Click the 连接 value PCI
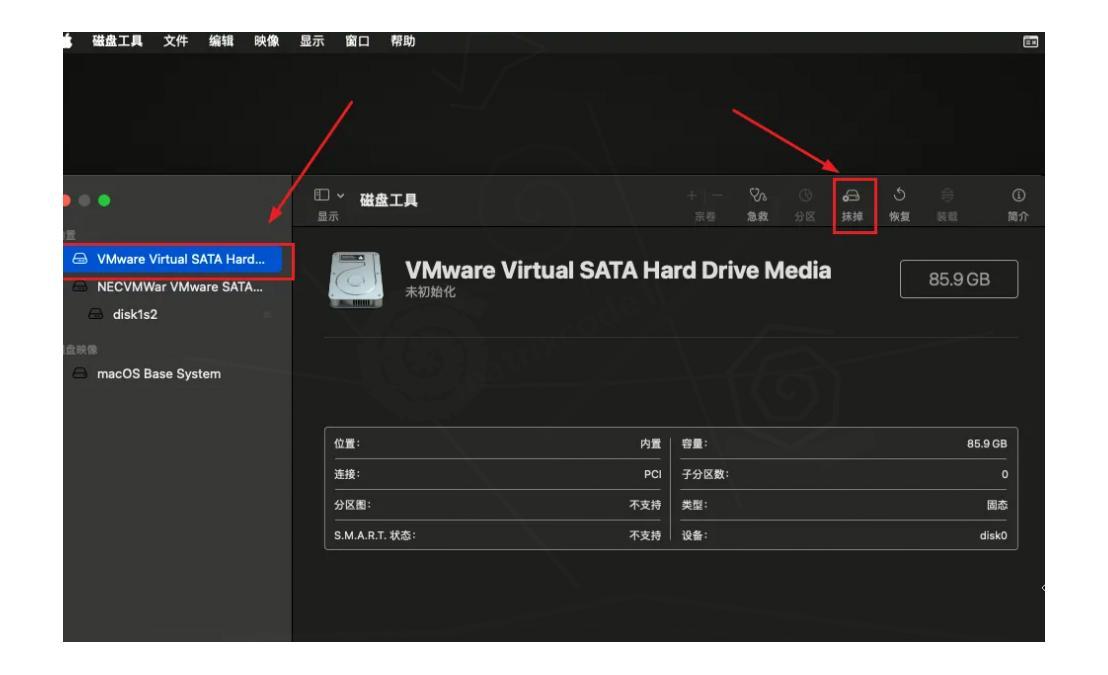This screenshot has width=1108, height=675. 652,474
